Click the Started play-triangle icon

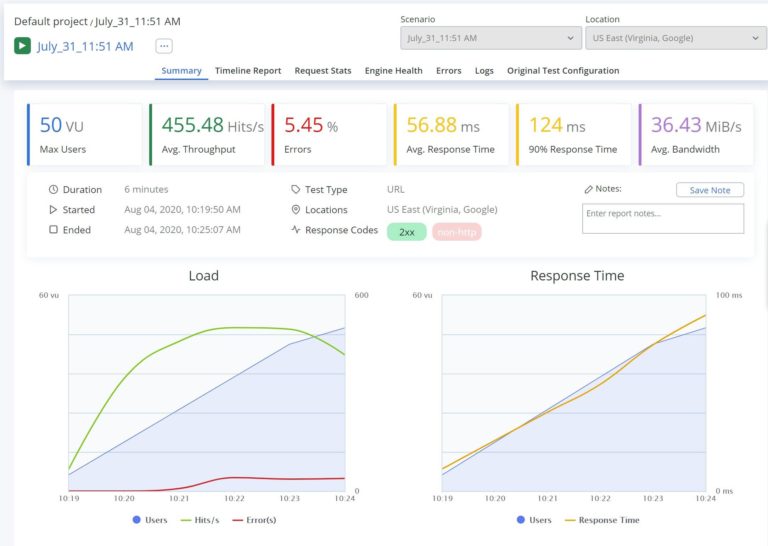point(53,210)
